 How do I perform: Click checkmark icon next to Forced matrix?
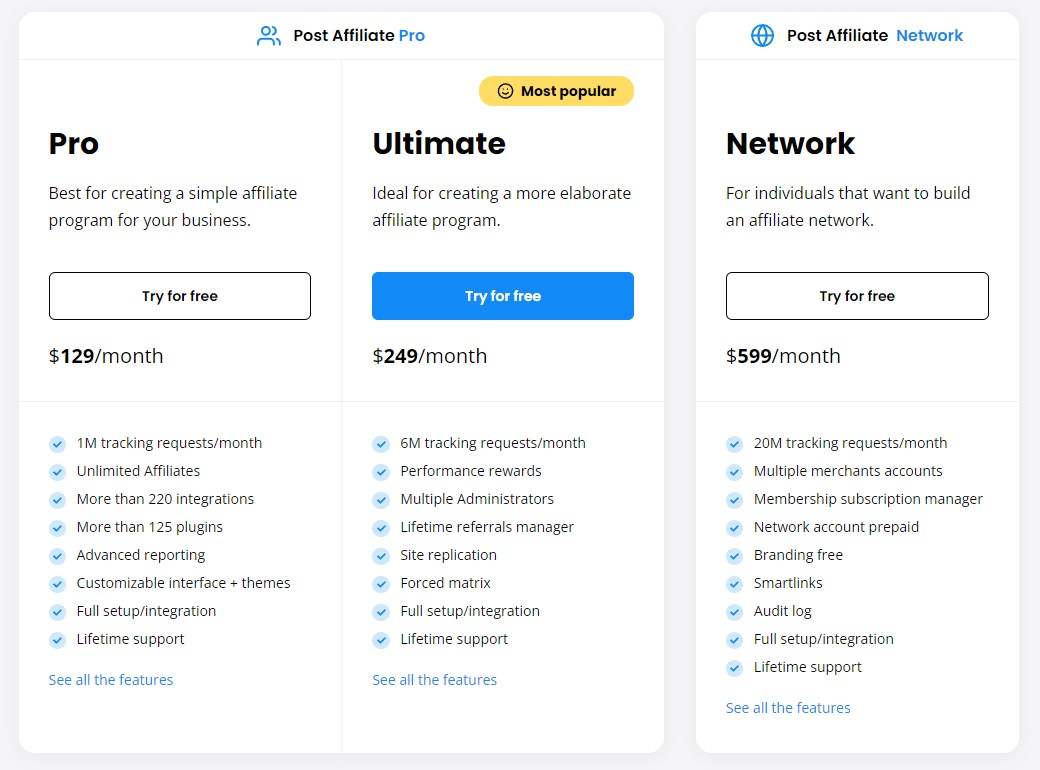(381, 584)
